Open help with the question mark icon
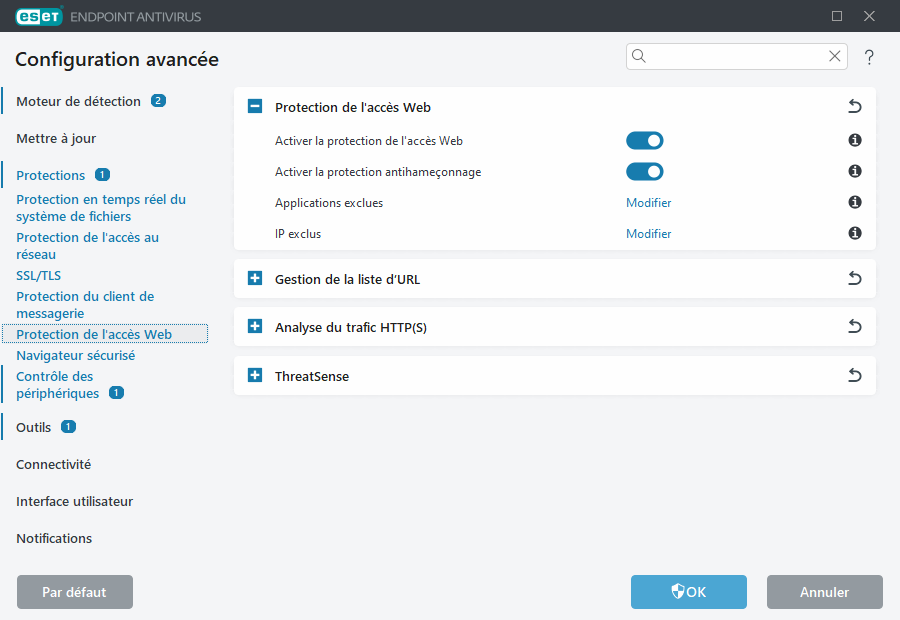 pyautogui.click(x=869, y=57)
